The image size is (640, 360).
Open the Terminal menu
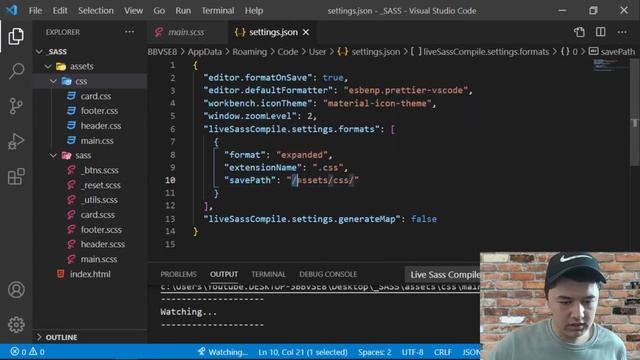[218, 11]
